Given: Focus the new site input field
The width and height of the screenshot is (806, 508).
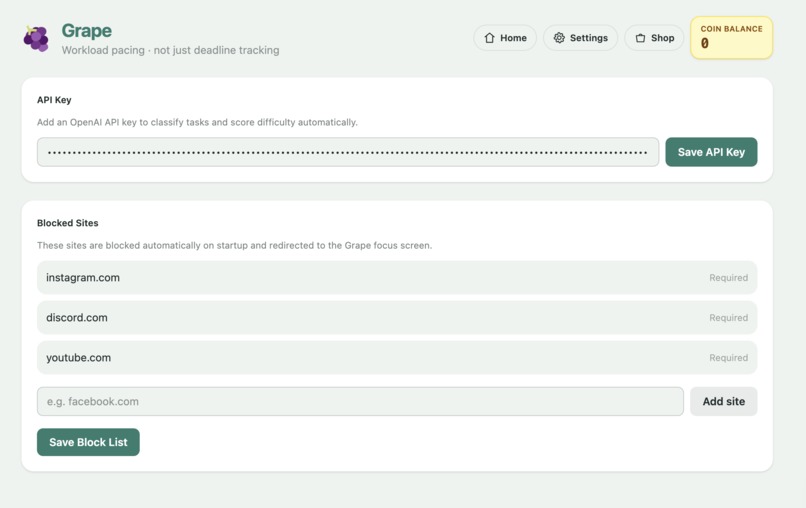Looking at the screenshot, I should coord(360,402).
